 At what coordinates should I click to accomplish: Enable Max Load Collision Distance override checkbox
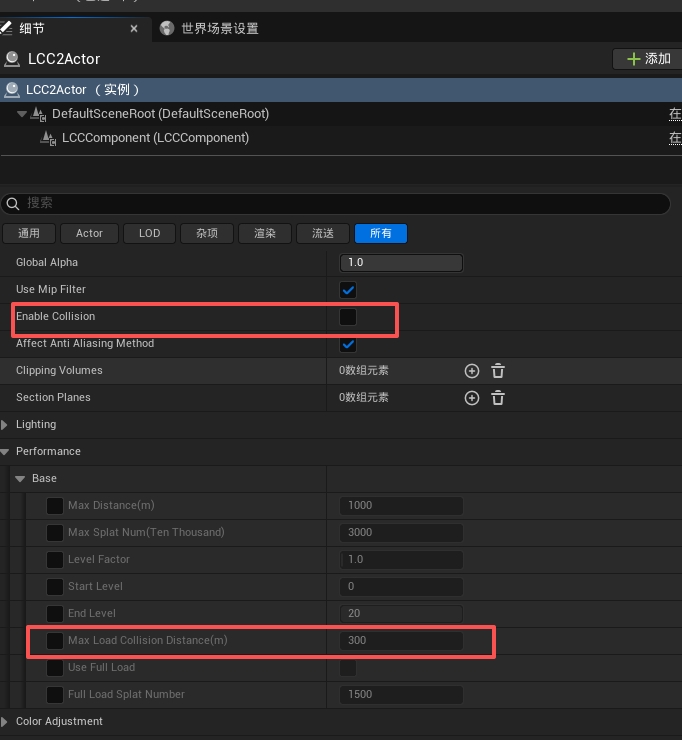pos(55,640)
